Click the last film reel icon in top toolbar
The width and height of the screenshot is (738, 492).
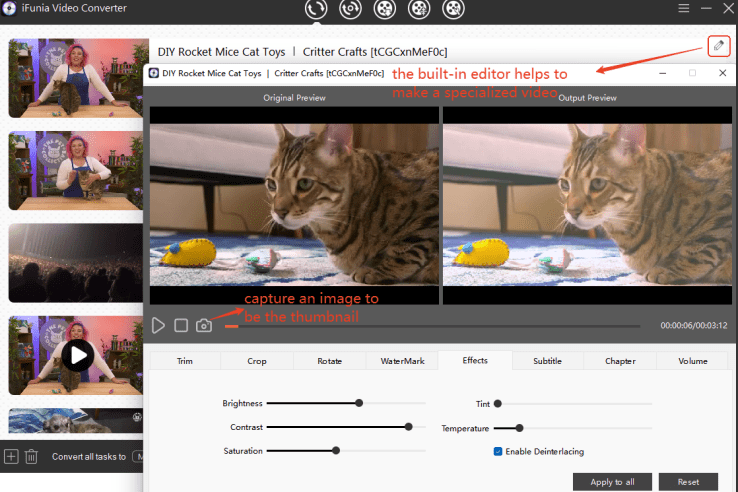tap(453, 10)
